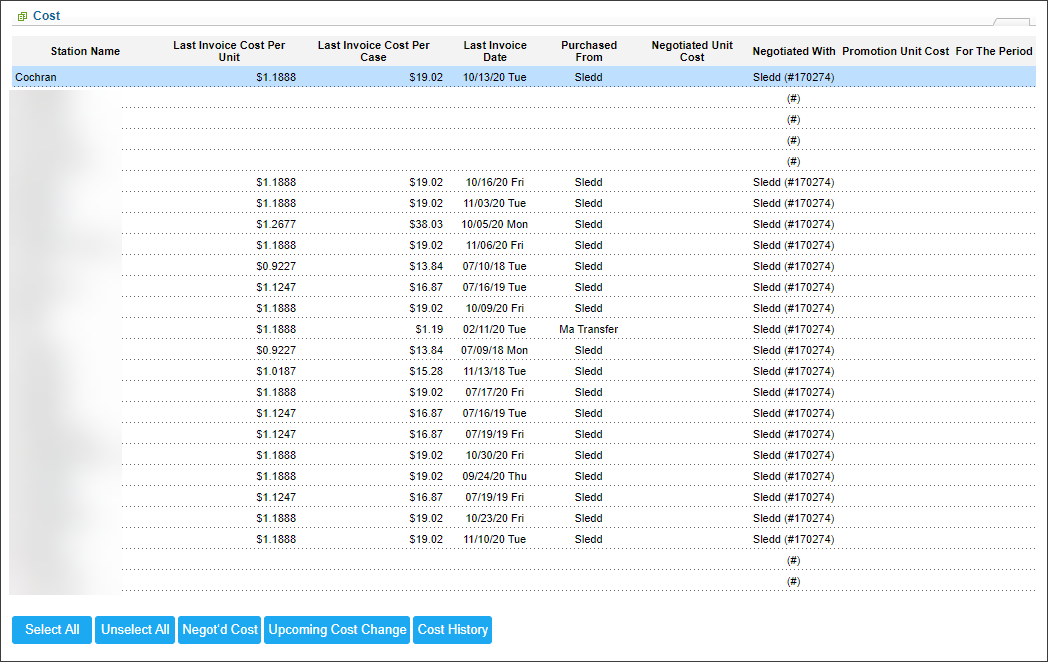The width and height of the screenshot is (1048, 662).
Task: Click the Negotiated With column header
Action: point(794,51)
